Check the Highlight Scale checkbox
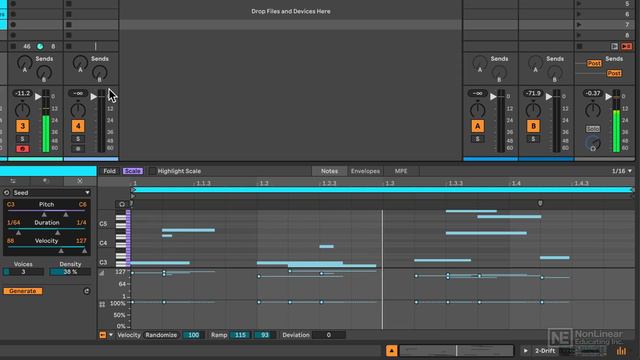The image size is (640, 360). click(x=152, y=171)
